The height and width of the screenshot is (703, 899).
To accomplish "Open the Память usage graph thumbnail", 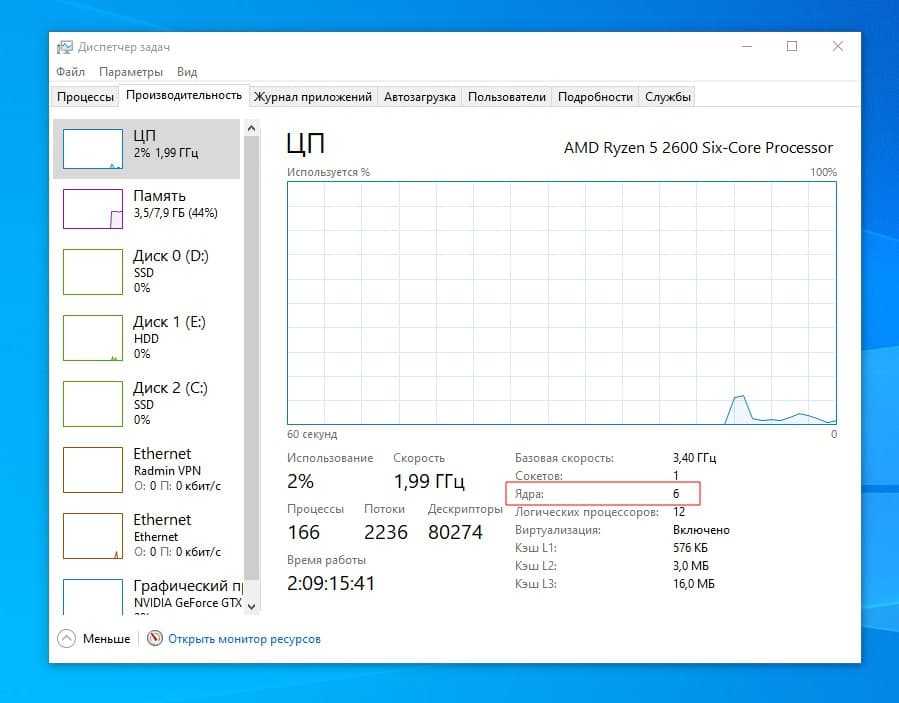I will (x=93, y=208).
